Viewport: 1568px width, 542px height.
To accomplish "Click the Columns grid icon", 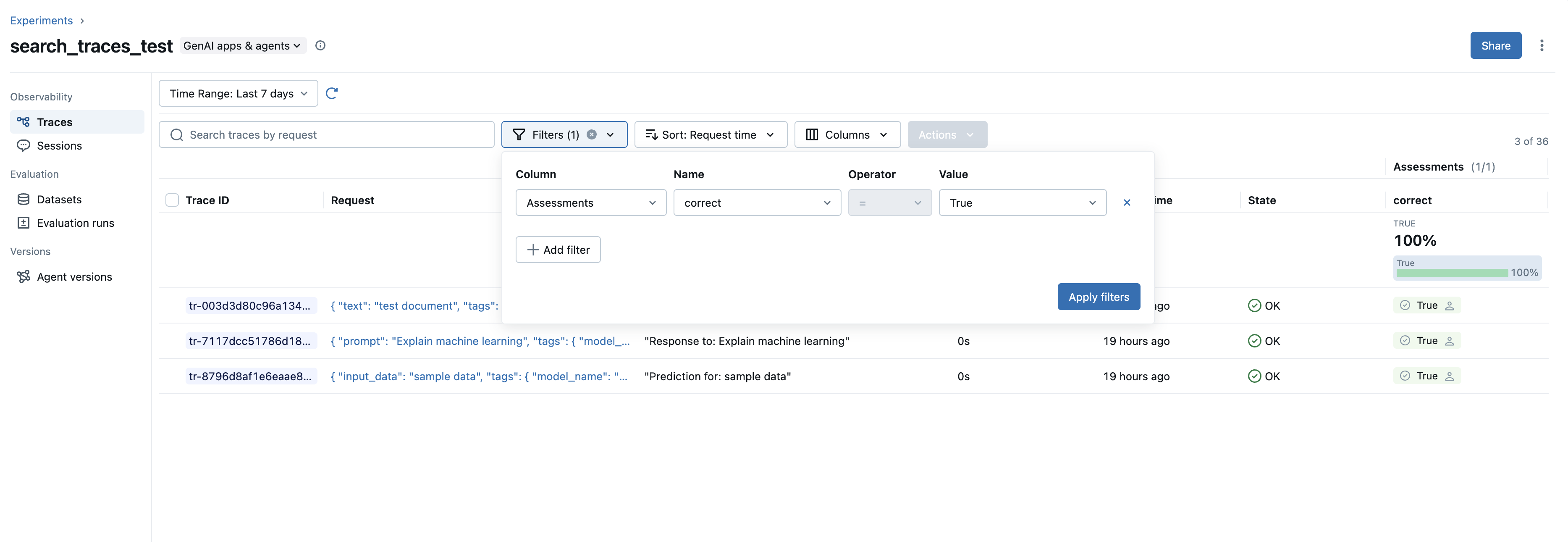I will [x=811, y=134].
